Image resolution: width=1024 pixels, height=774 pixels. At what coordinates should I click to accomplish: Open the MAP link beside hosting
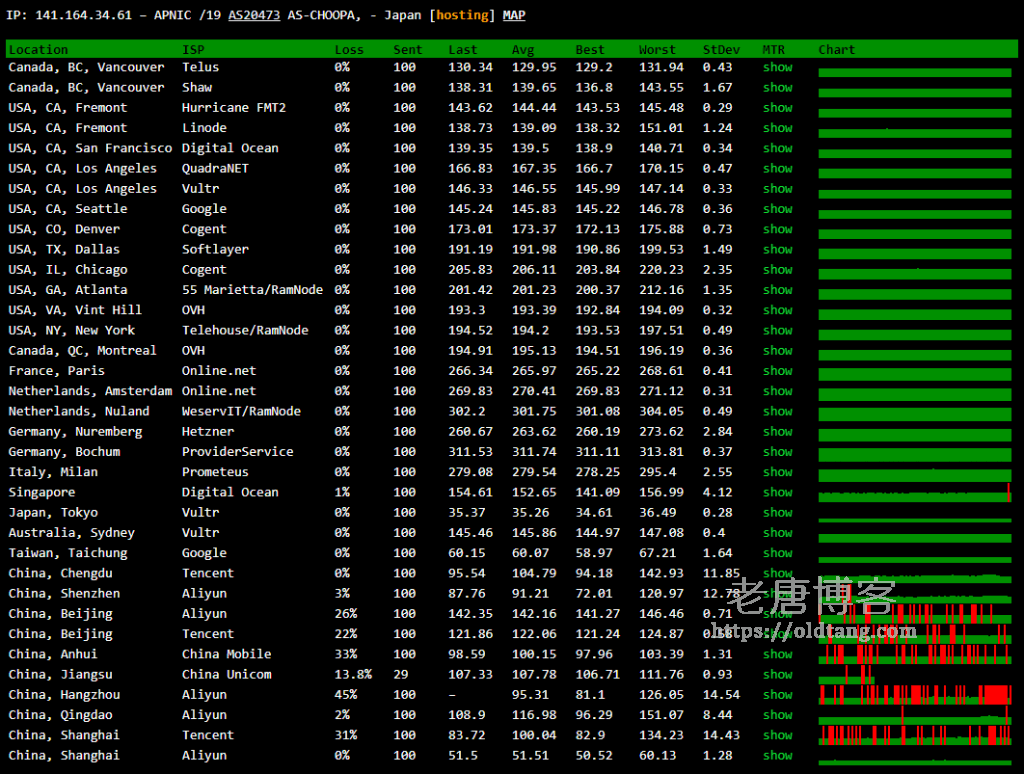[514, 15]
